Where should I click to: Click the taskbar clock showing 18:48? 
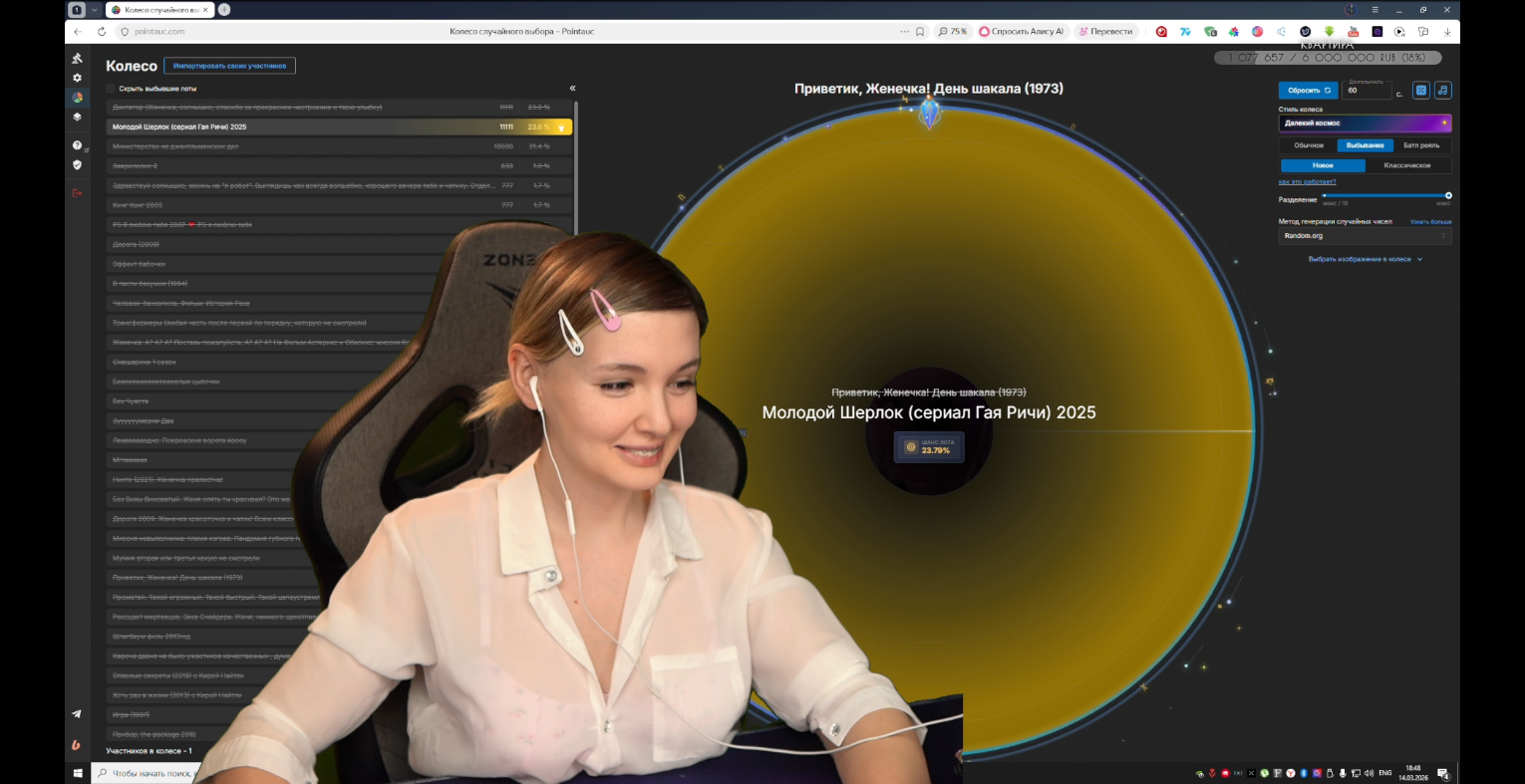pyautogui.click(x=1413, y=773)
